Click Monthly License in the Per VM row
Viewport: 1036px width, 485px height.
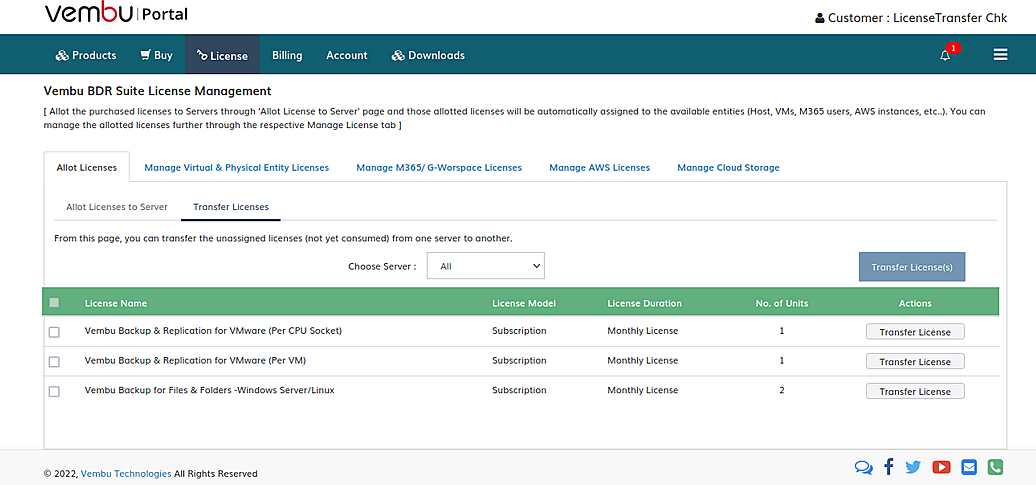tap(643, 361)
